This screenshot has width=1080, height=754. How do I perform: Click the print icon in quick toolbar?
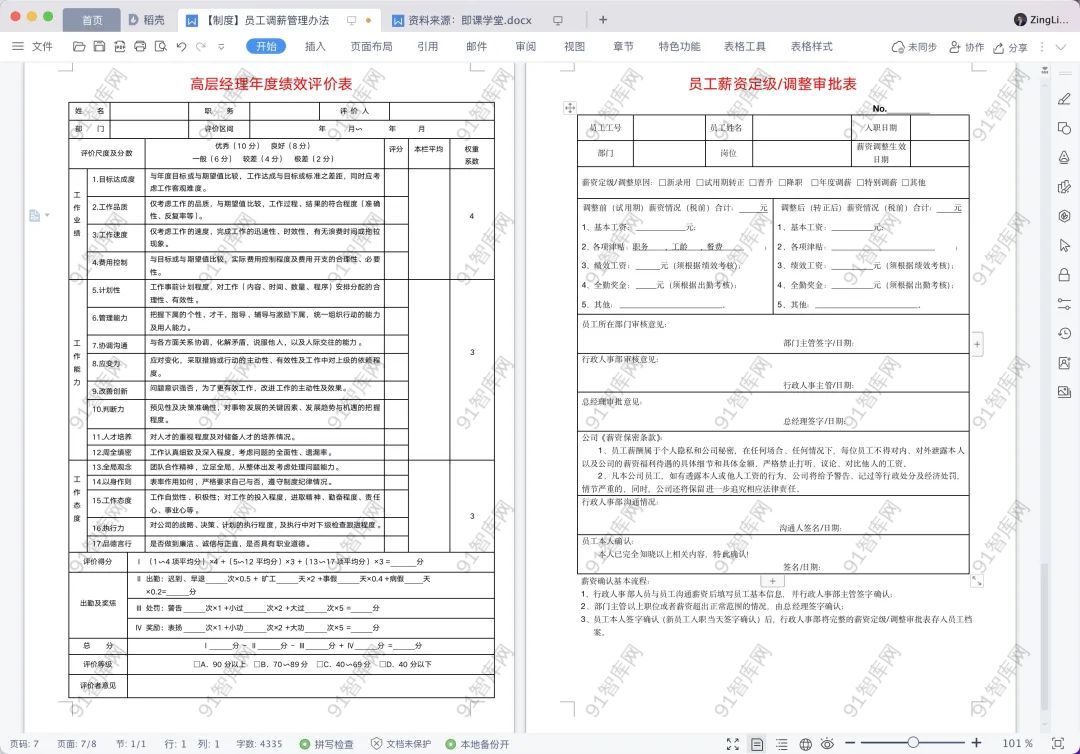(140, 46)
